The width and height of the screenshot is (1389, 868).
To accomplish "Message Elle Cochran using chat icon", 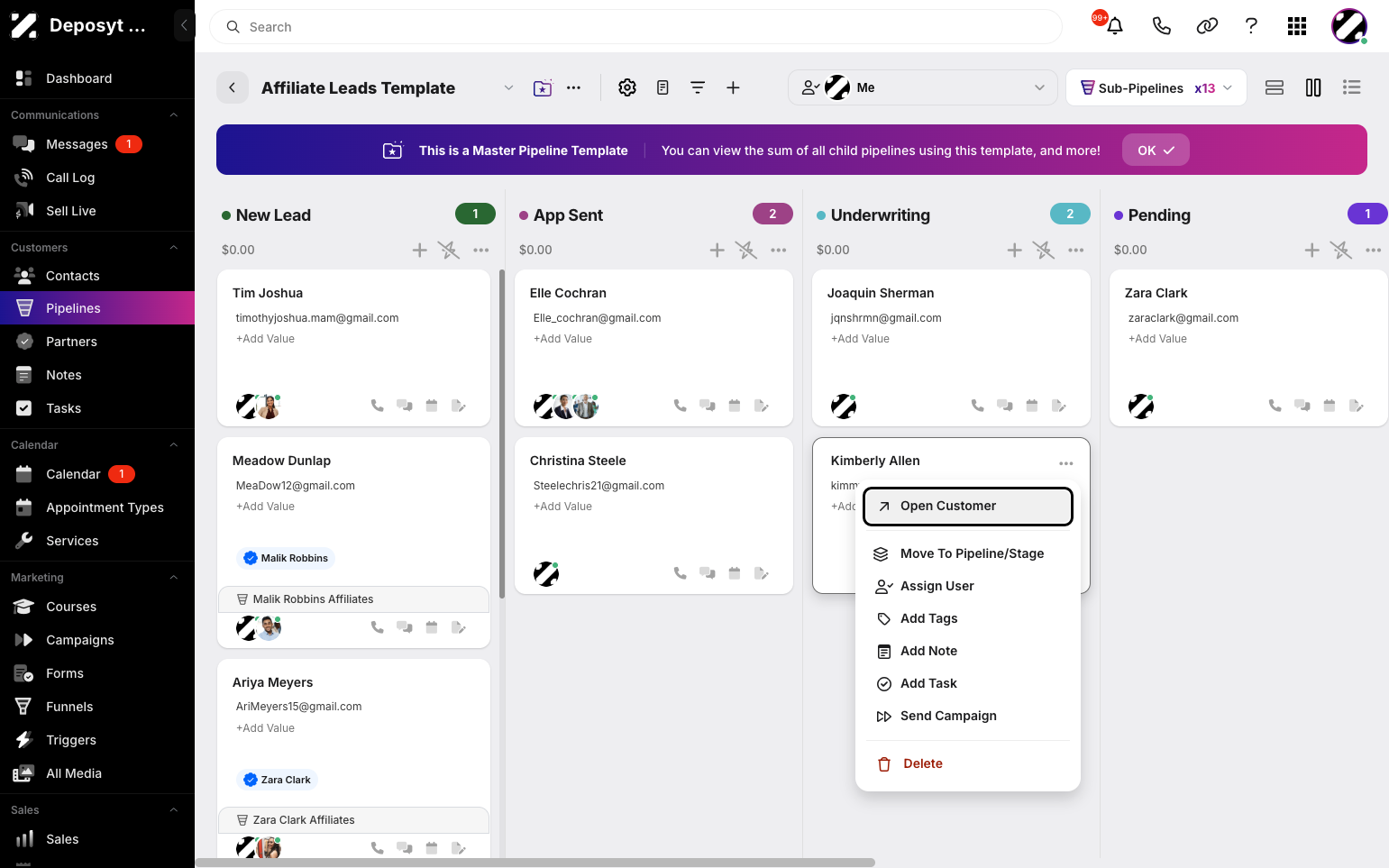I will pos(708,406).
